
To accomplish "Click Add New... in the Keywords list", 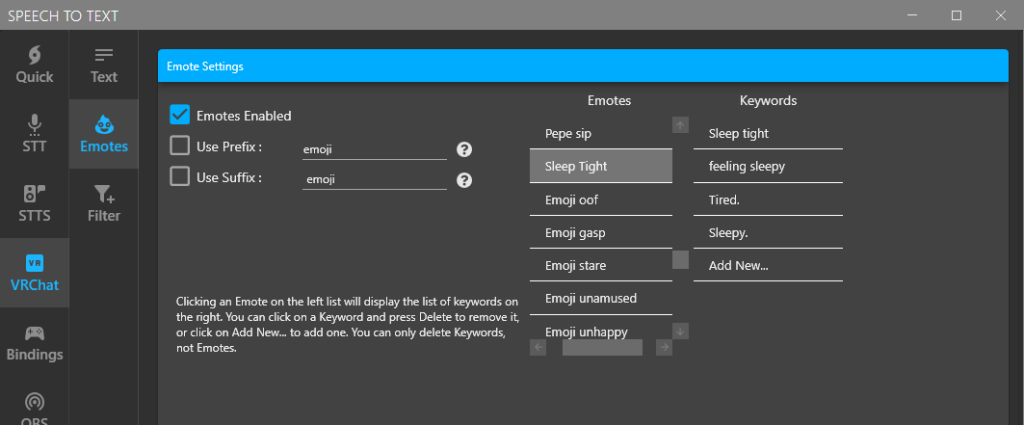I will [738, 265].
